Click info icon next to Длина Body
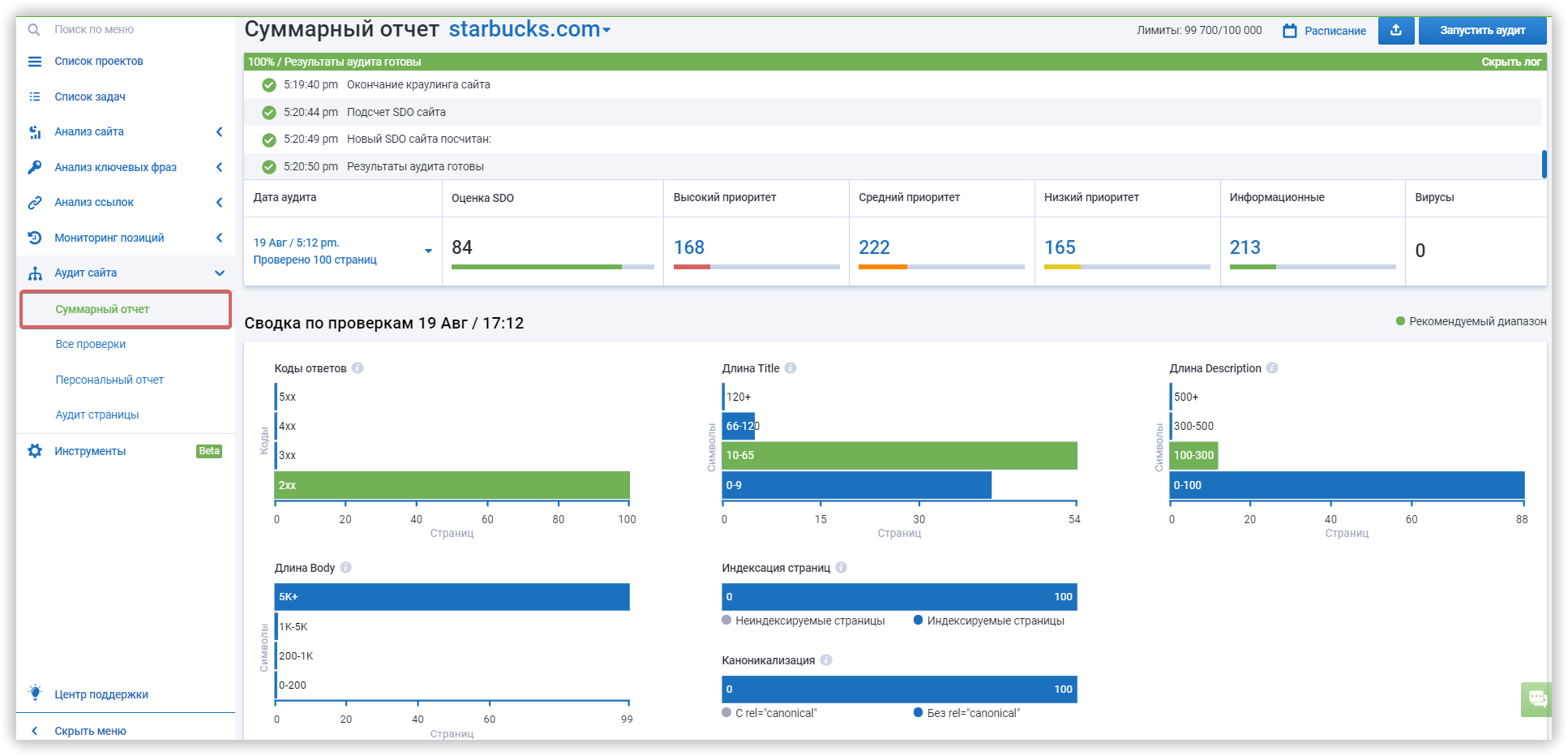The image size is (1568, 756). click(346, 568)
